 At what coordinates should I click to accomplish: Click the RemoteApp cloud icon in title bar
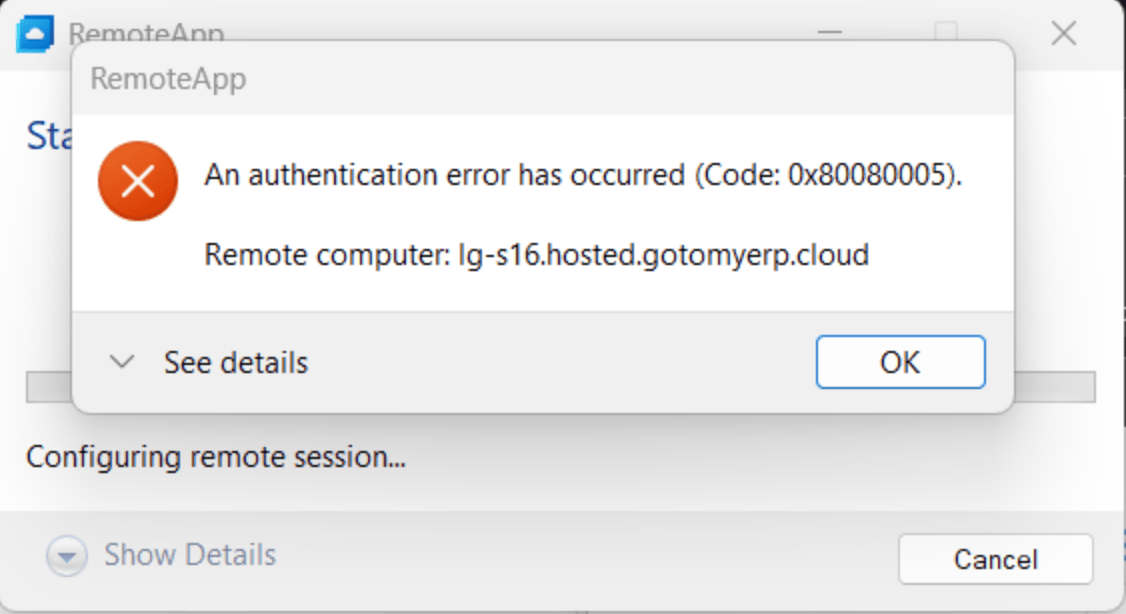pyautogui.click(x=35, y=34)
